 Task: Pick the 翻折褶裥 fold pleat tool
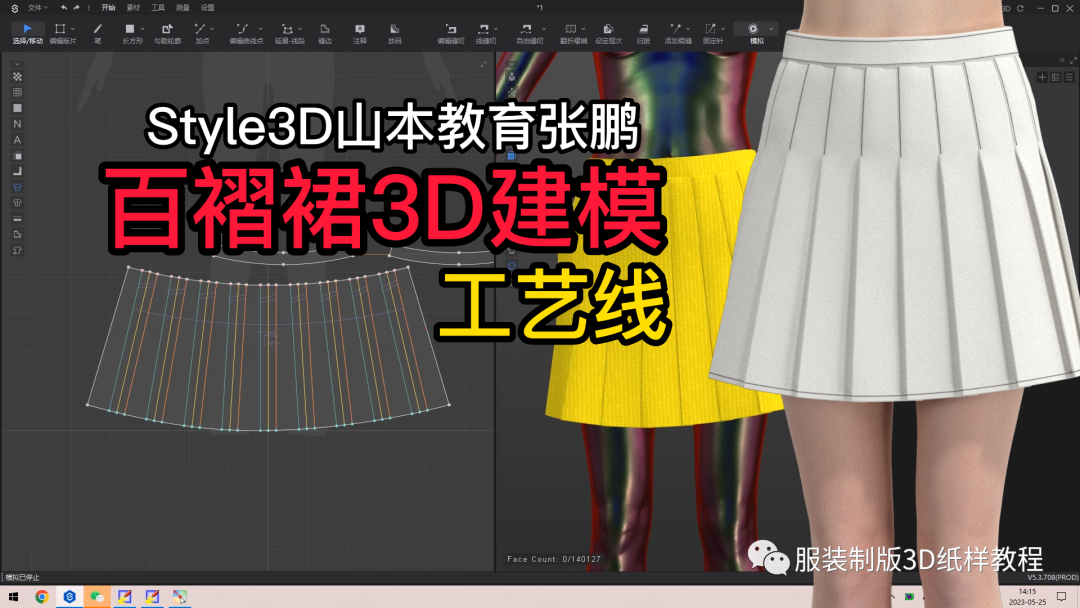click(571, 33)
